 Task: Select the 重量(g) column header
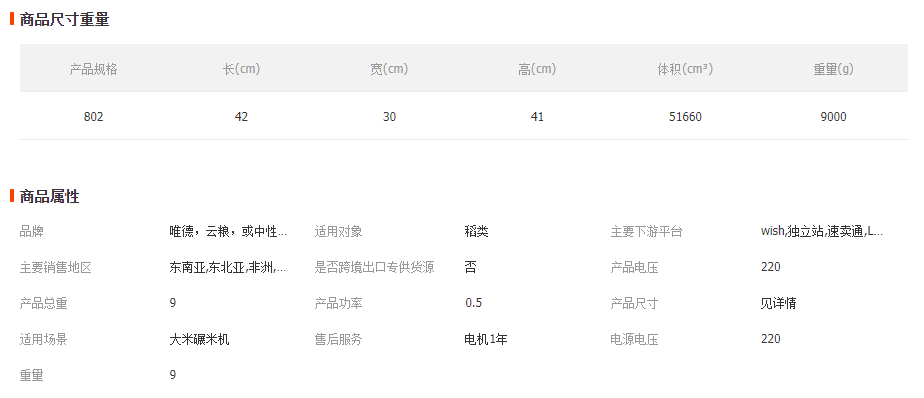[x=833, y=69]
